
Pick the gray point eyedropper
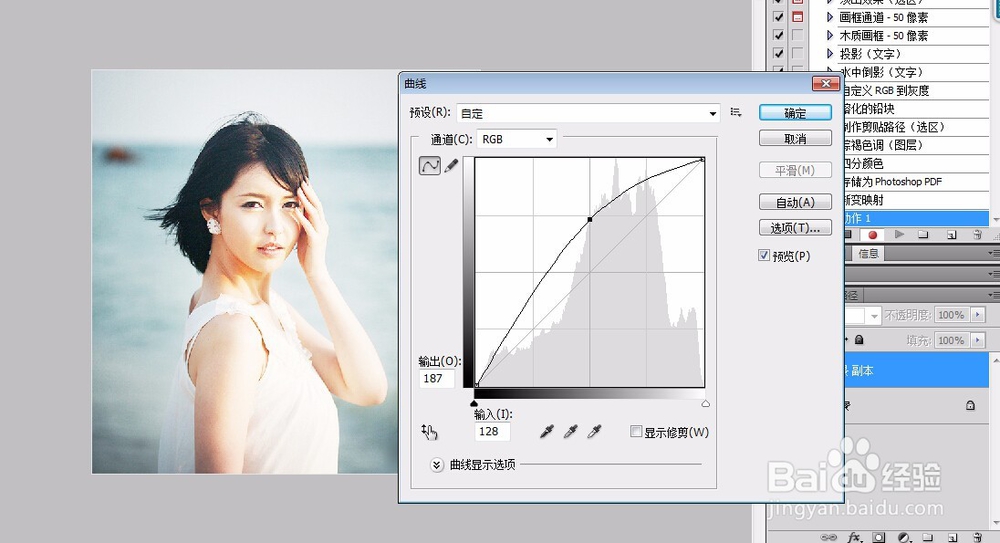click(570, 432)
